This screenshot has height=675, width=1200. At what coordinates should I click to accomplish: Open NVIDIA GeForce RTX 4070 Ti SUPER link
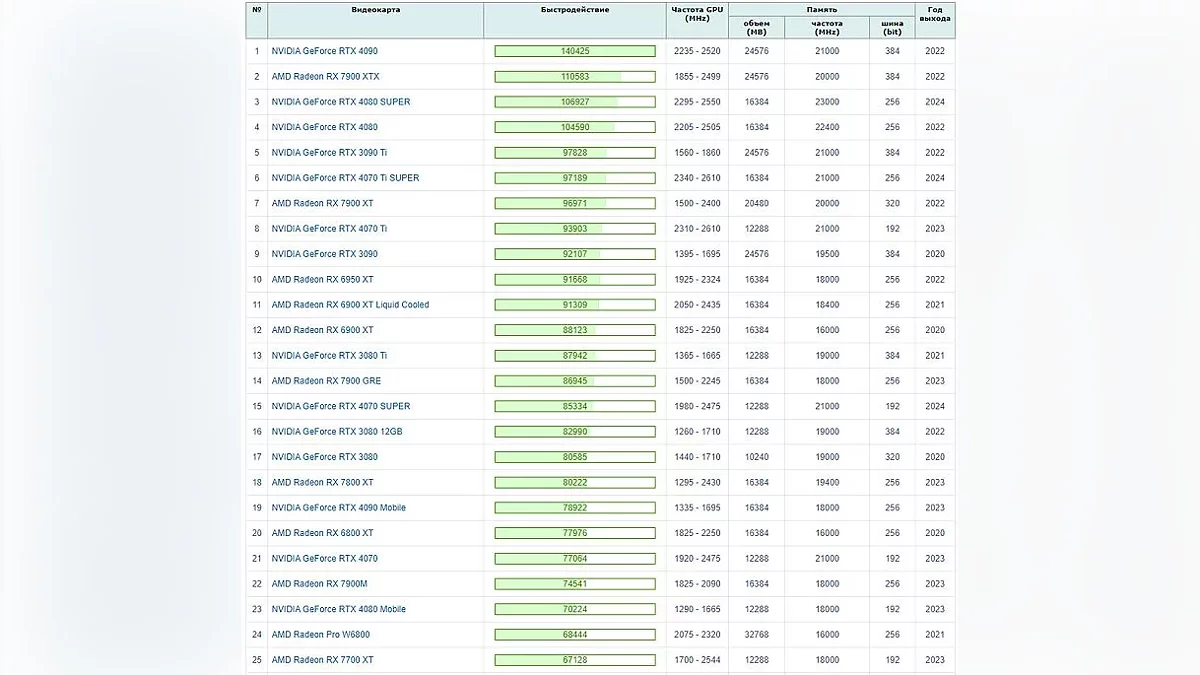pyautogui.click(x=345, y=178)
